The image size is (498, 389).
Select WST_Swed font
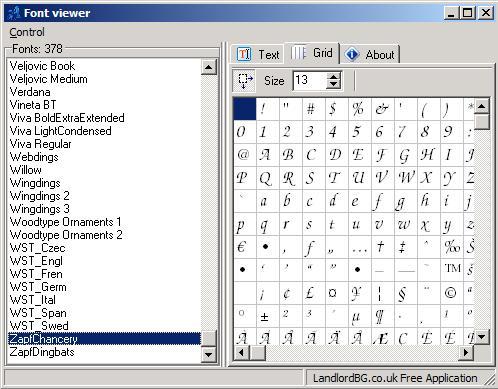[39, 326]
